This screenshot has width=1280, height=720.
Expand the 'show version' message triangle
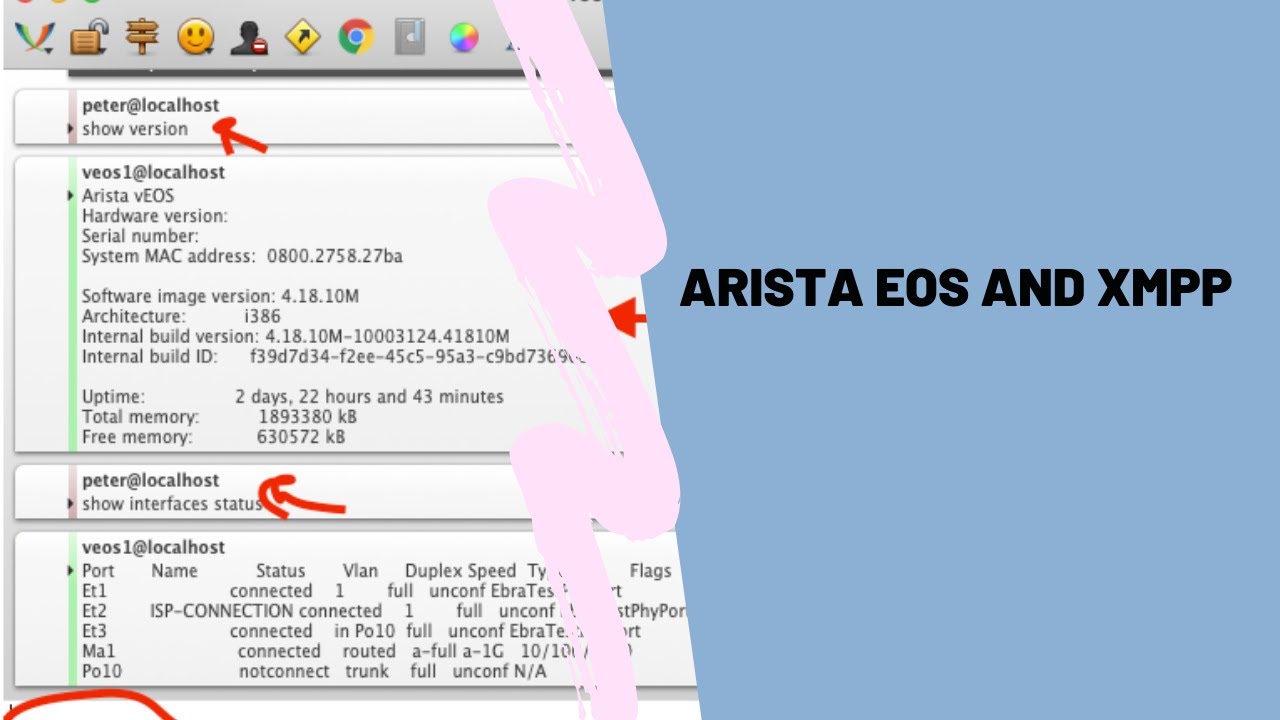click(x=68, y=128)
